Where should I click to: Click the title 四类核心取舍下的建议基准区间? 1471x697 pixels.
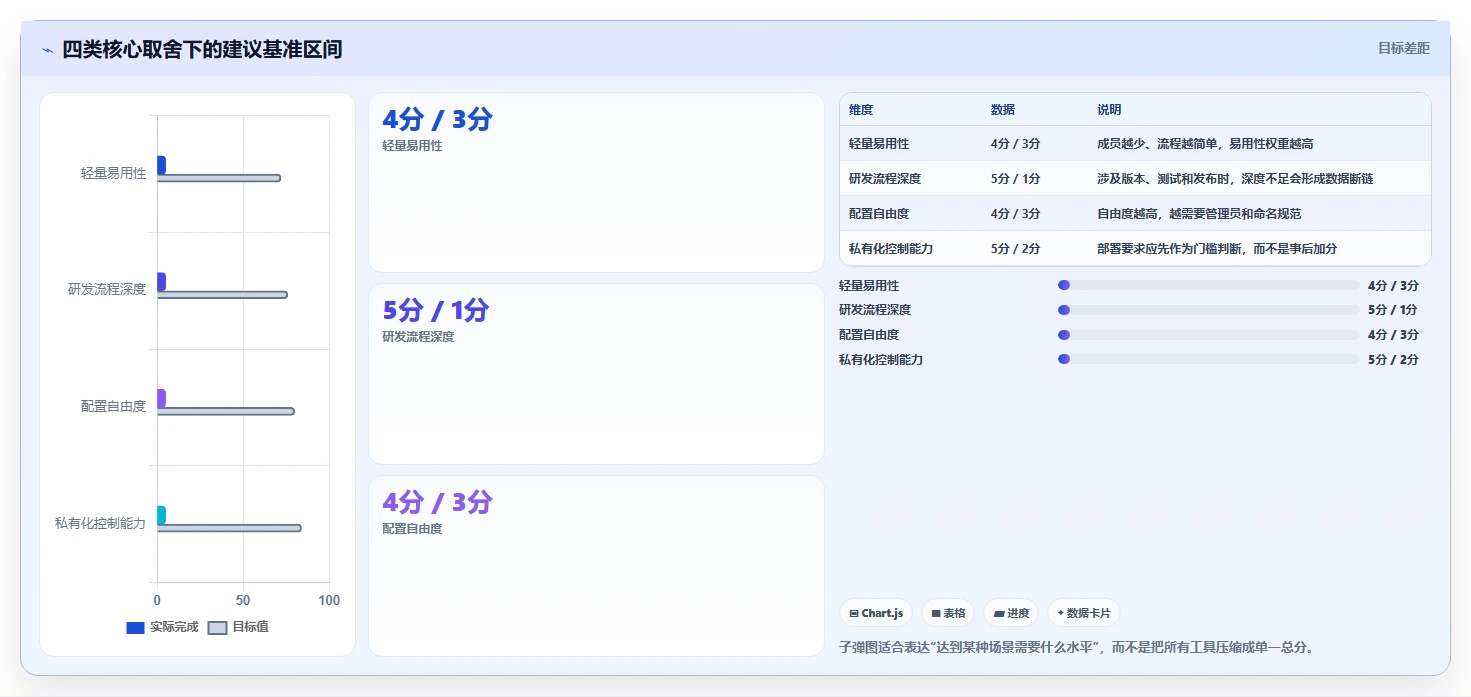tap(202, 49)
